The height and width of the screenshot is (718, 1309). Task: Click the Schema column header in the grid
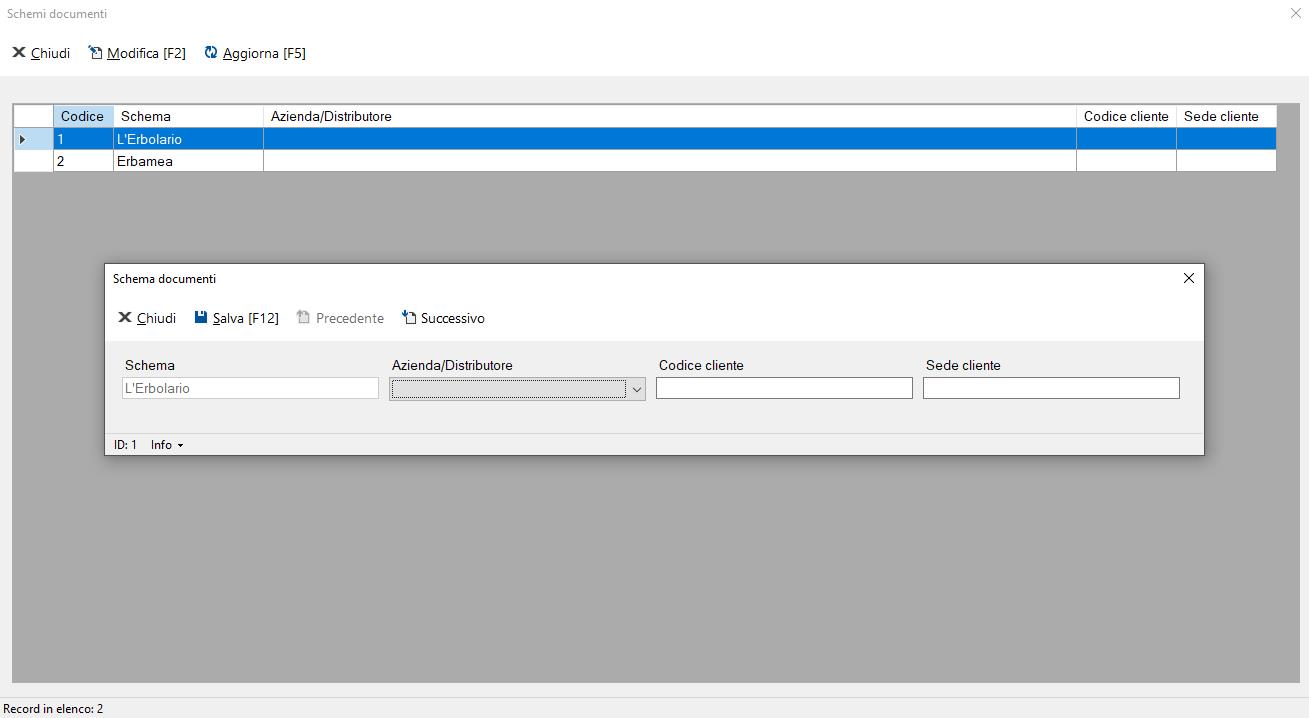tap(188, 116)
